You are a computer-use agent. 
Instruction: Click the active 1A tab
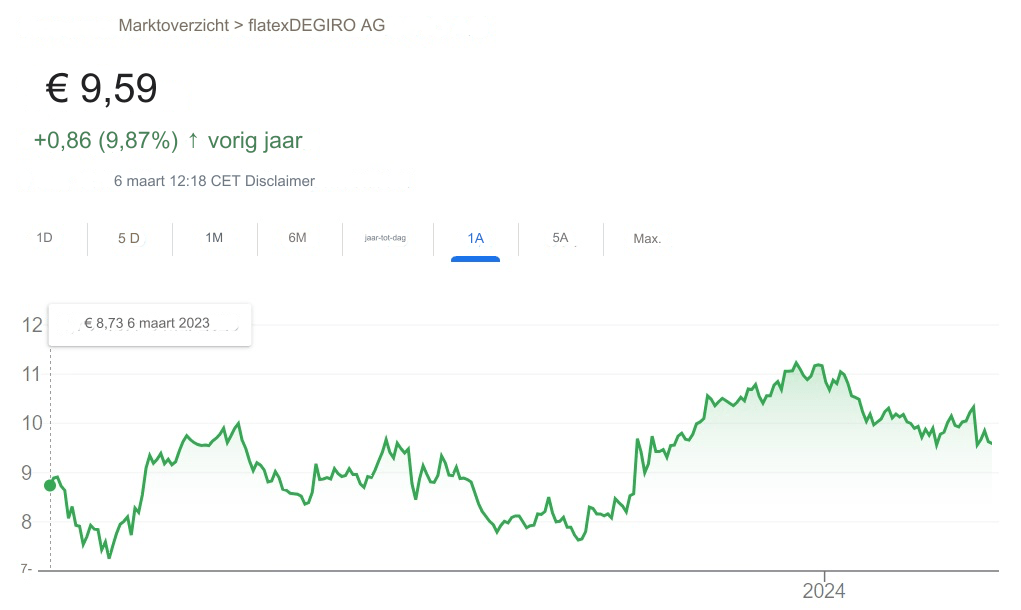click(475, 238)
